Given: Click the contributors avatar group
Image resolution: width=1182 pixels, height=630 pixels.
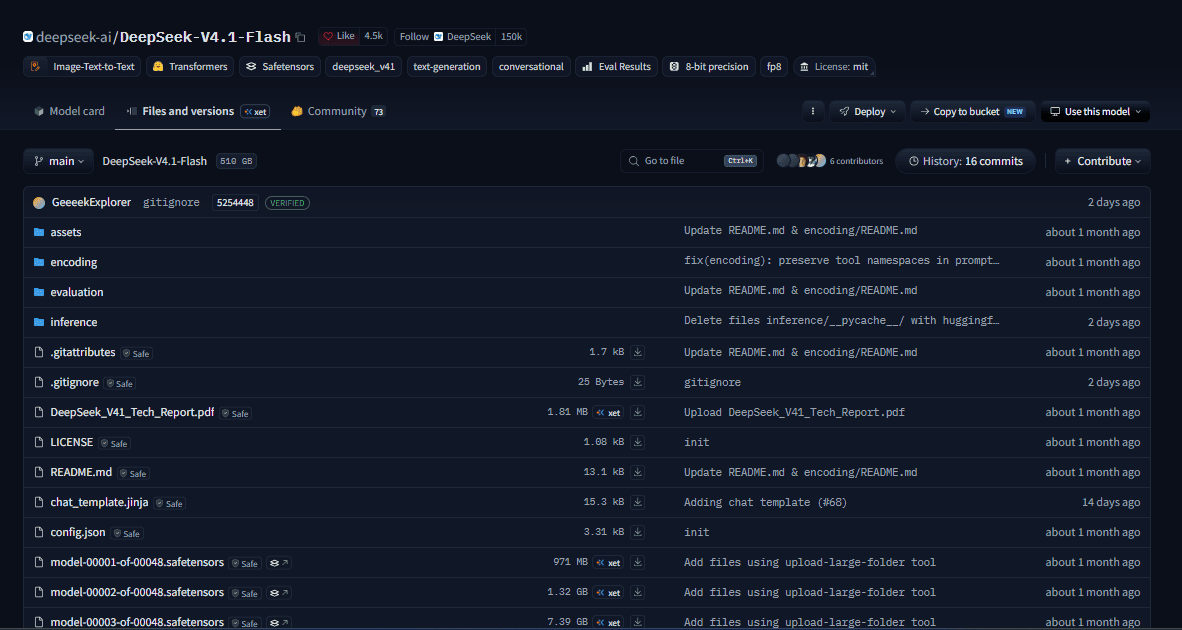Looking at the screenshot, I should pos(801,161).
